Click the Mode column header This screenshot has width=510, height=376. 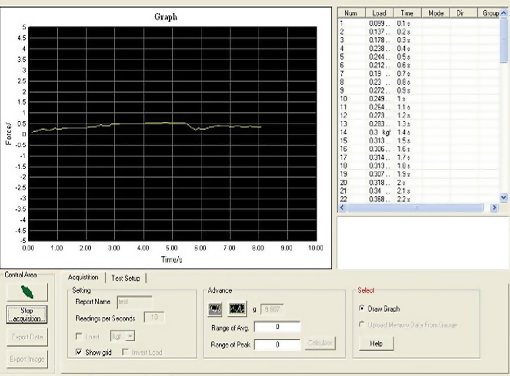pyautogui.click(x=435, y=13)
